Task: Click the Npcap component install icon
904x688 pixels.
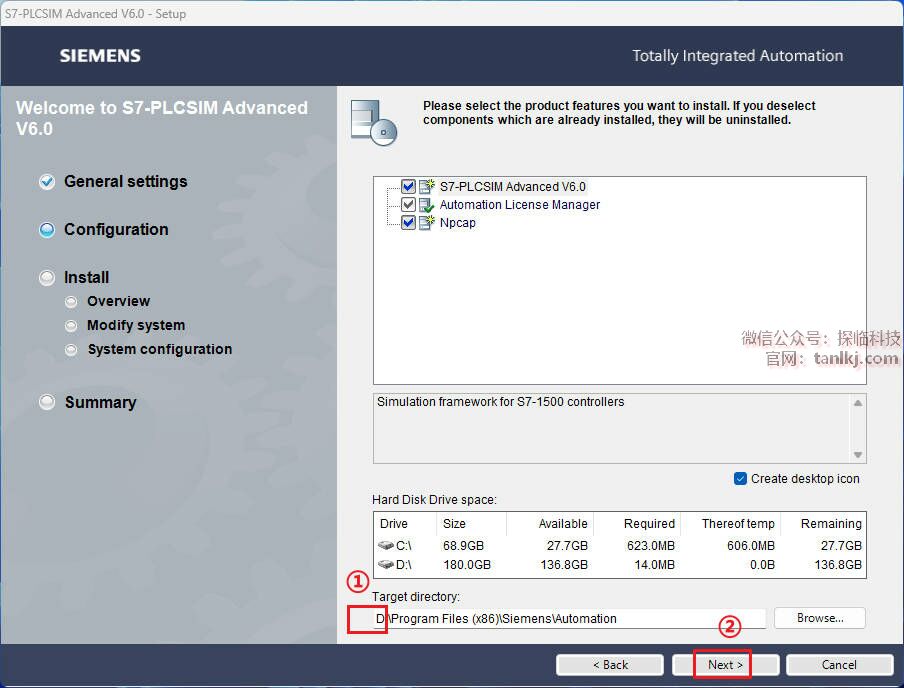Action: 427,223
